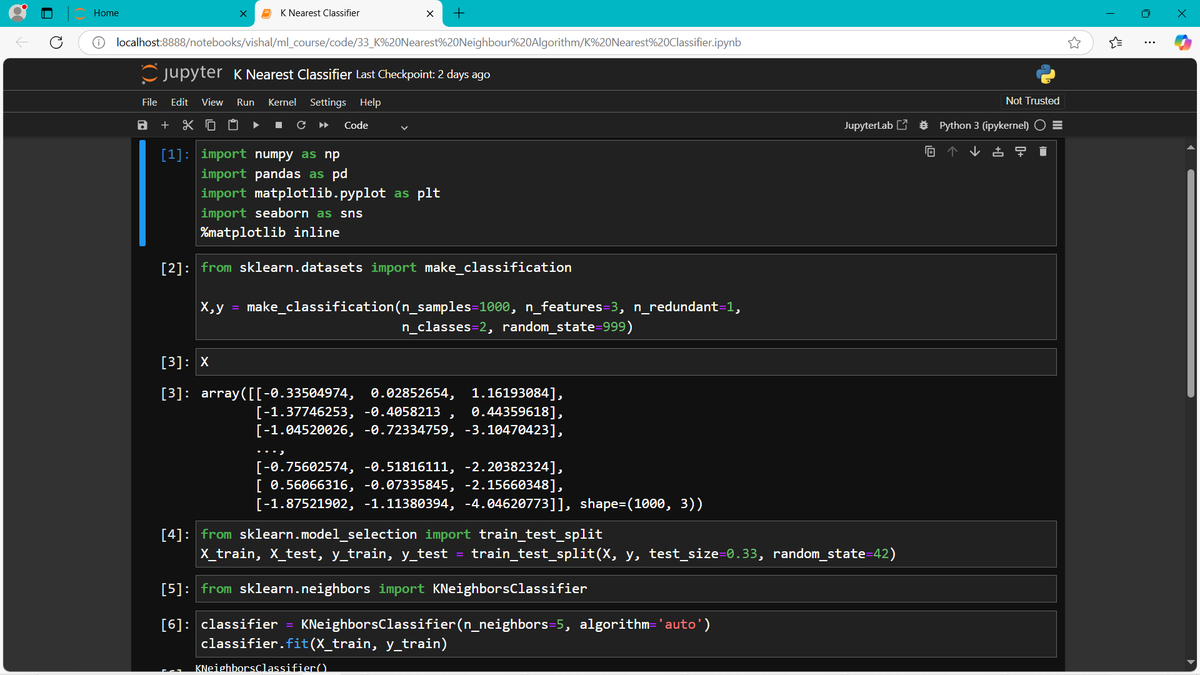The width and height of the screenshot is (1200, 675).
Task: Click the Python logo icon
Action: click(1046, 74)
